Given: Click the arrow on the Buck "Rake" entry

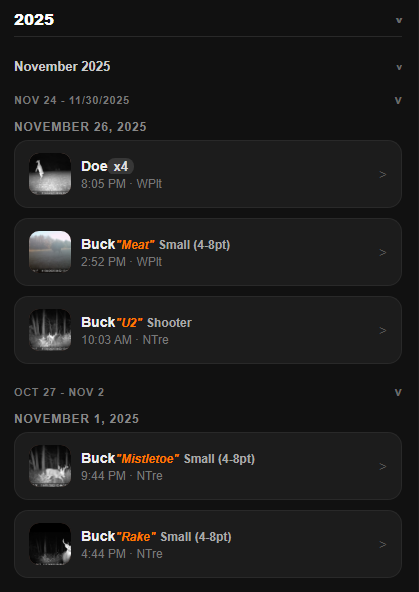Looking at the screenshot, I should 383,544.
